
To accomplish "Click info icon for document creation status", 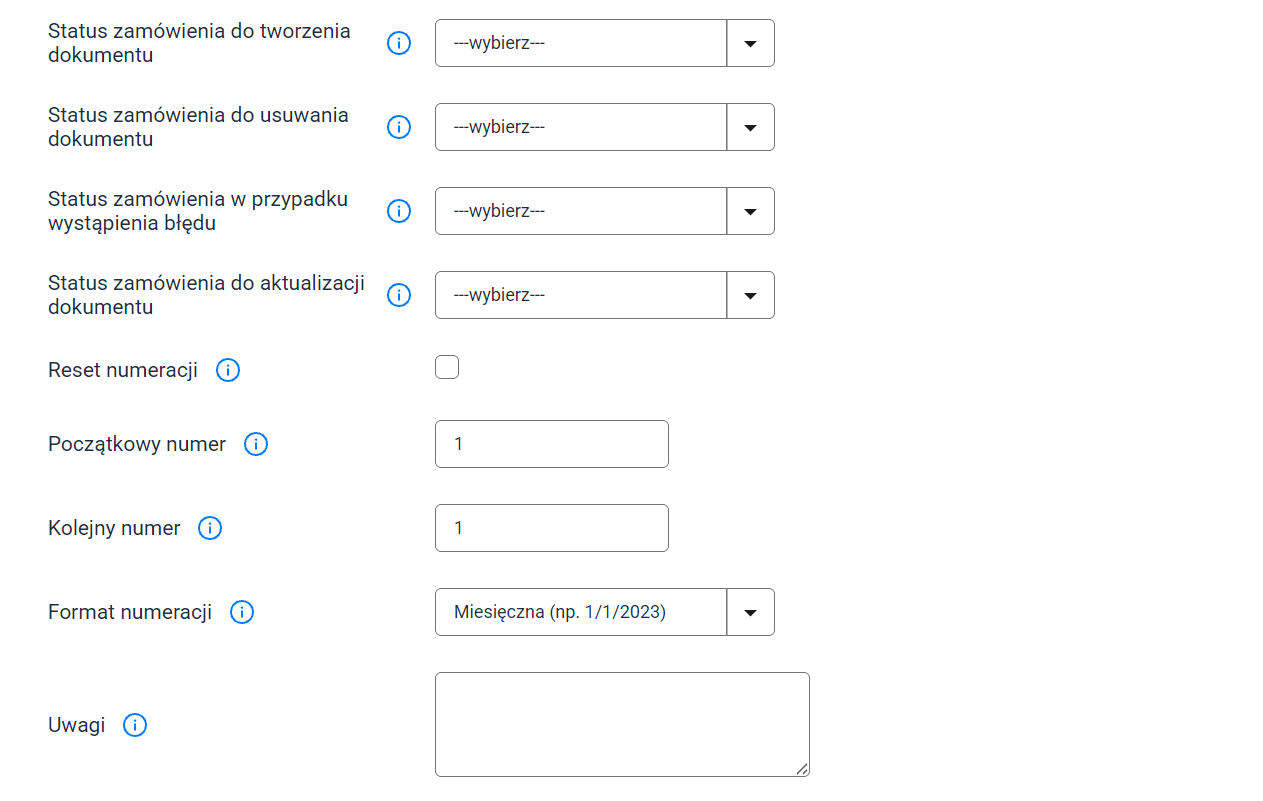I will click(399, 43).
